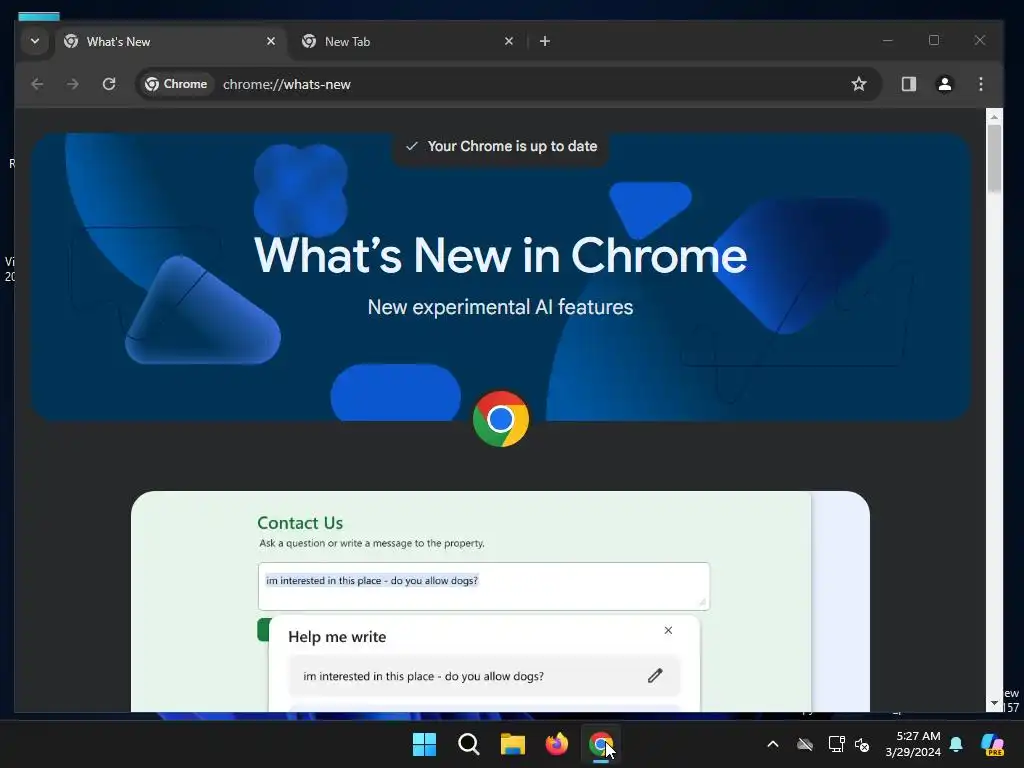Open taskbar Search
The height and width of the screenshot is (768, 1024).
(x=469, y=744)
